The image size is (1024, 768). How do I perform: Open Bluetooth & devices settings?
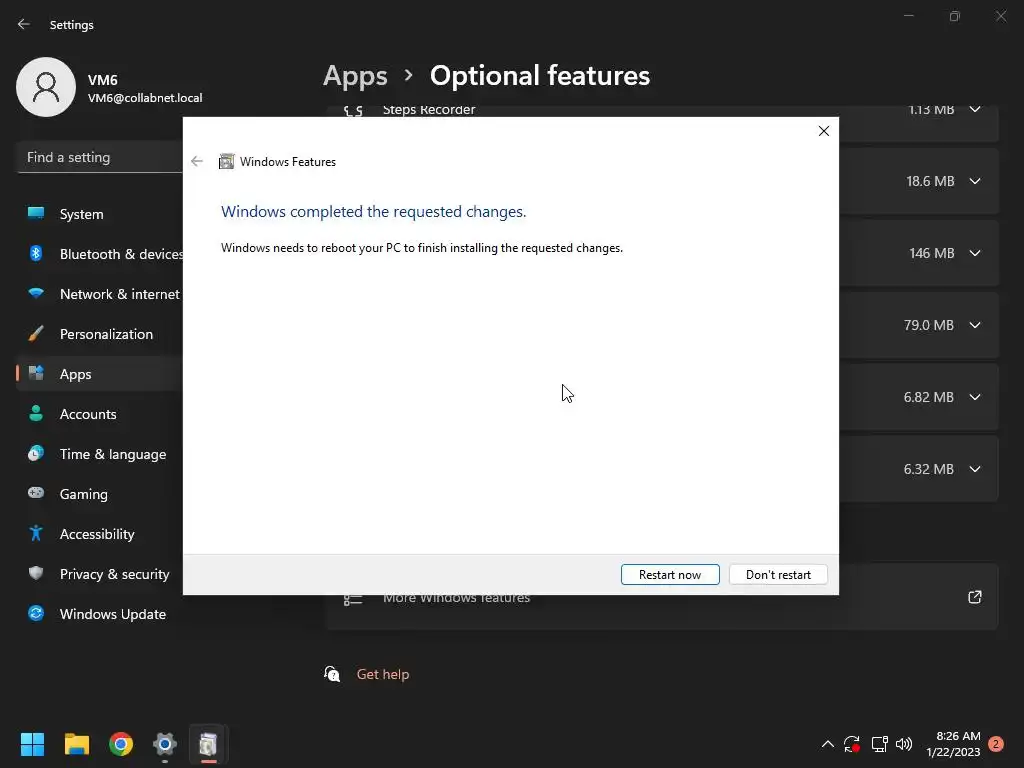tap(99, 254)
